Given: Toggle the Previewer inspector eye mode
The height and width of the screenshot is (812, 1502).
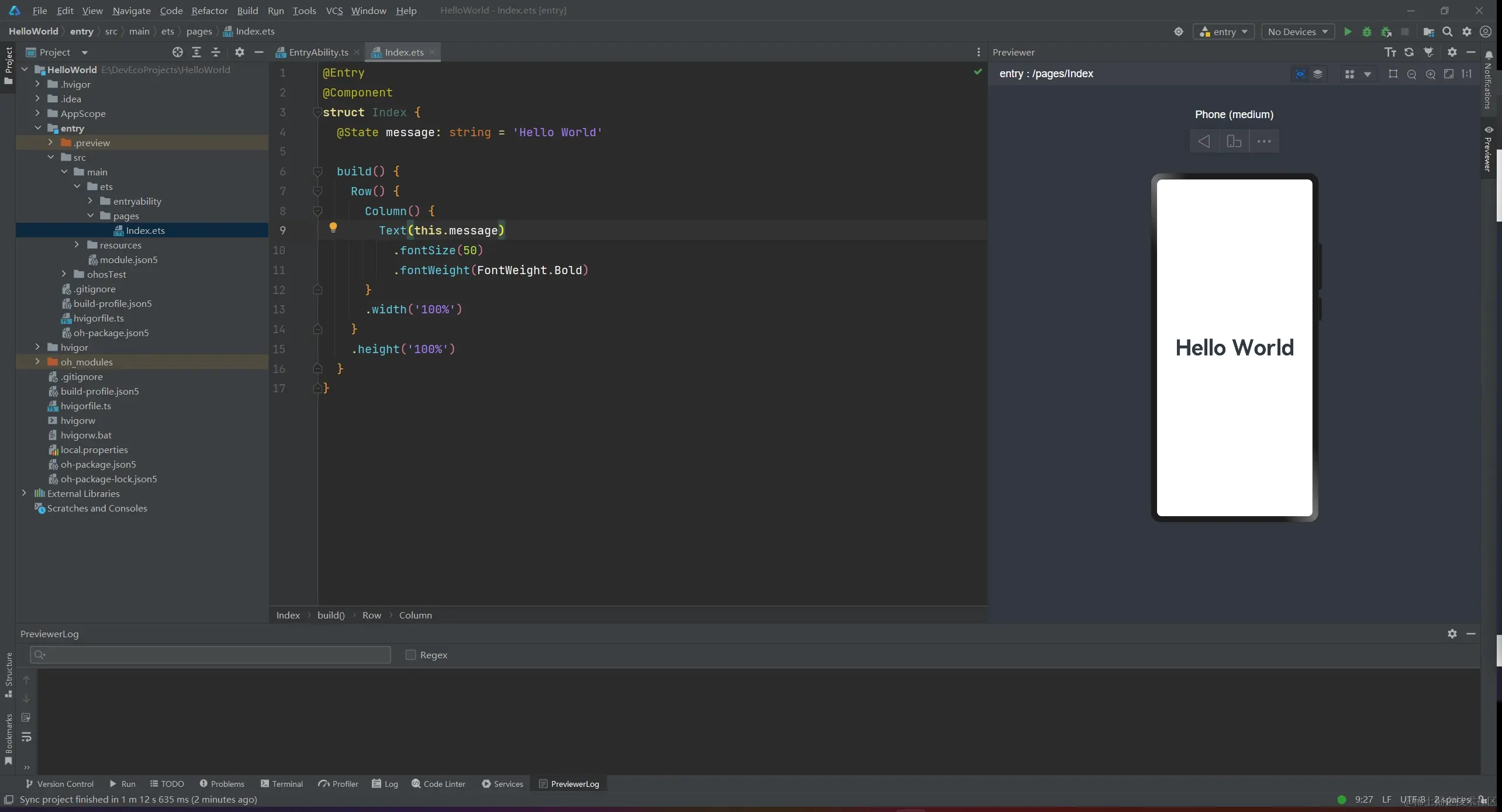Looking at the screenshot, I should [x=1300, y=74].
